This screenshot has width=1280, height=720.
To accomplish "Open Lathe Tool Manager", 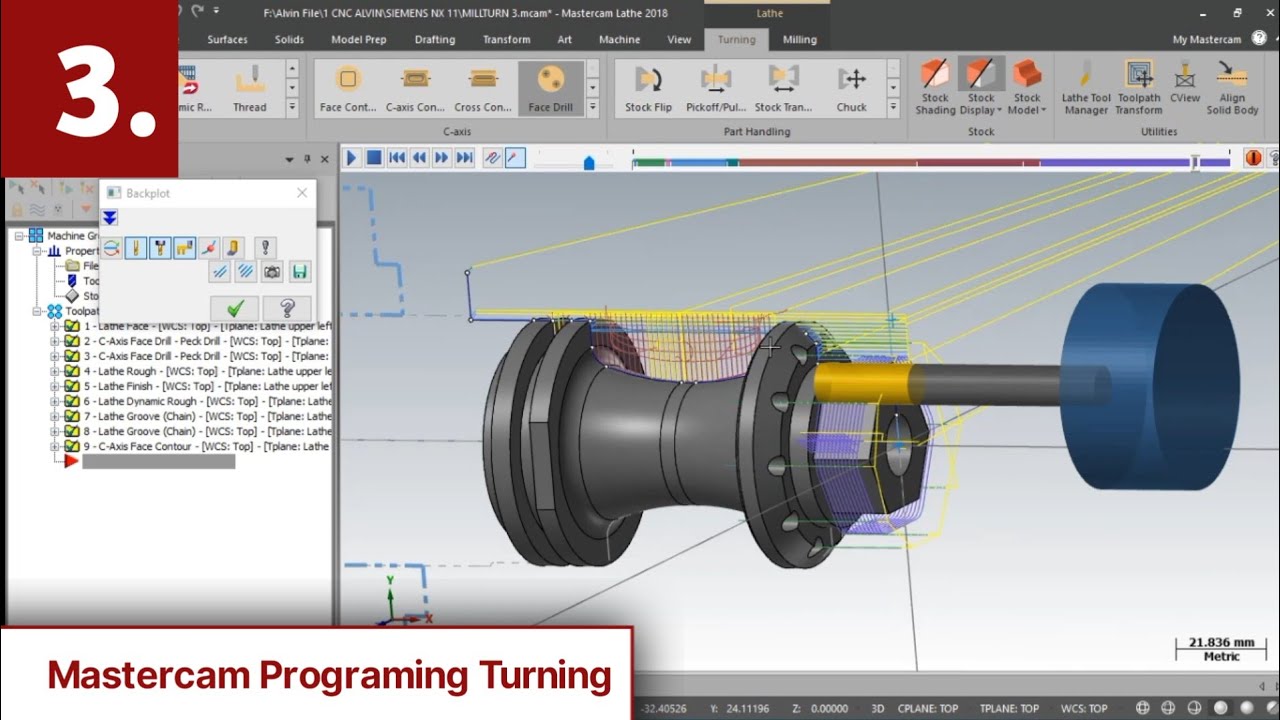I will (x=1086, y=88).
